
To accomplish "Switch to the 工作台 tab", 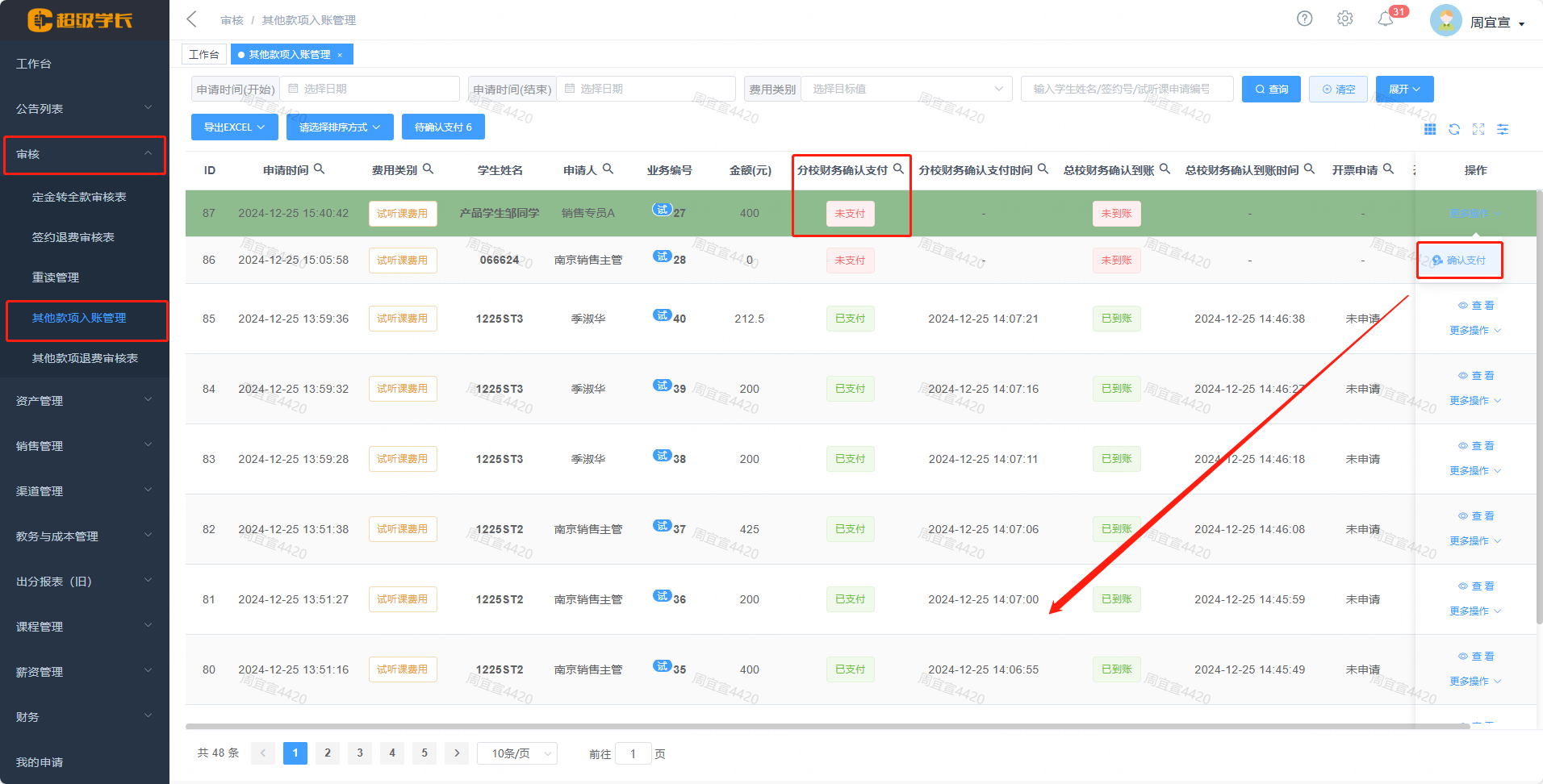I will pyautogui.click(x=203, y=54).
